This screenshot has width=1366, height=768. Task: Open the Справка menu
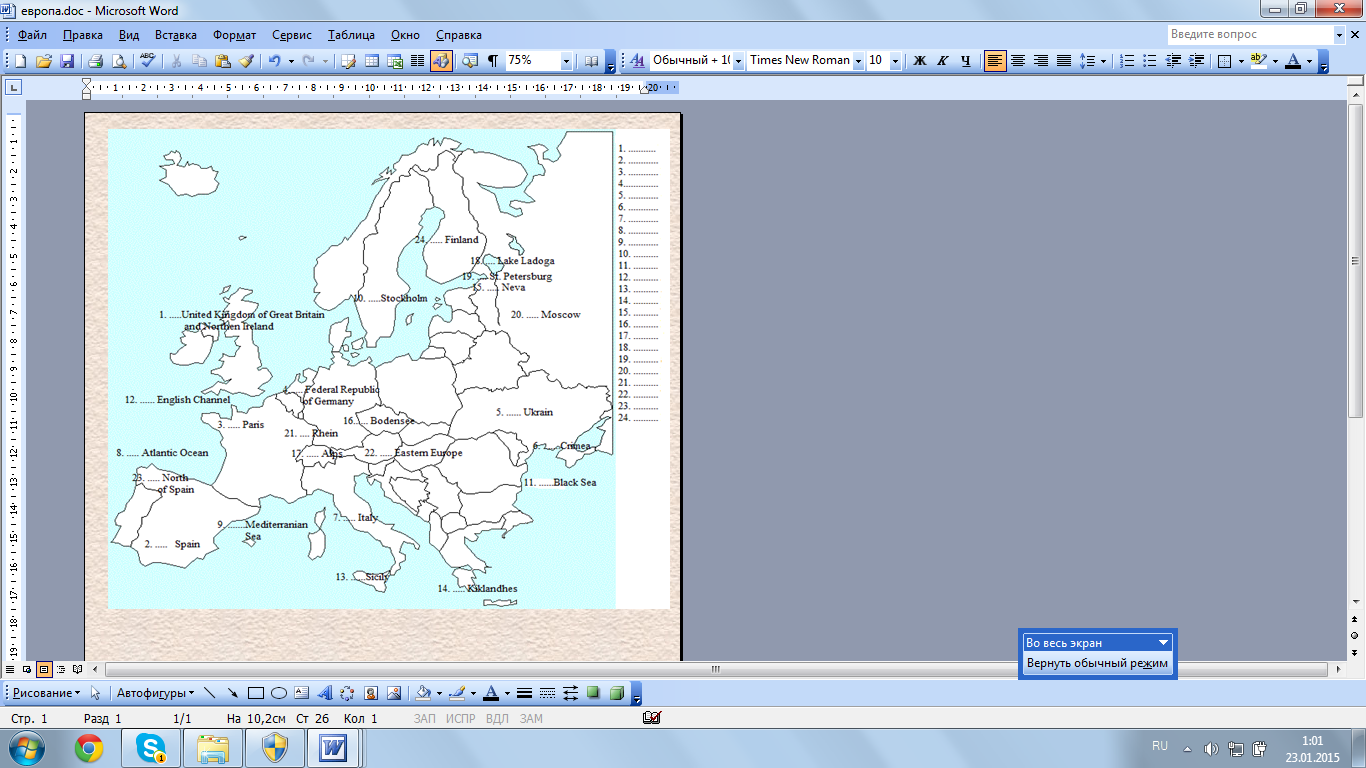click(459, 34)
